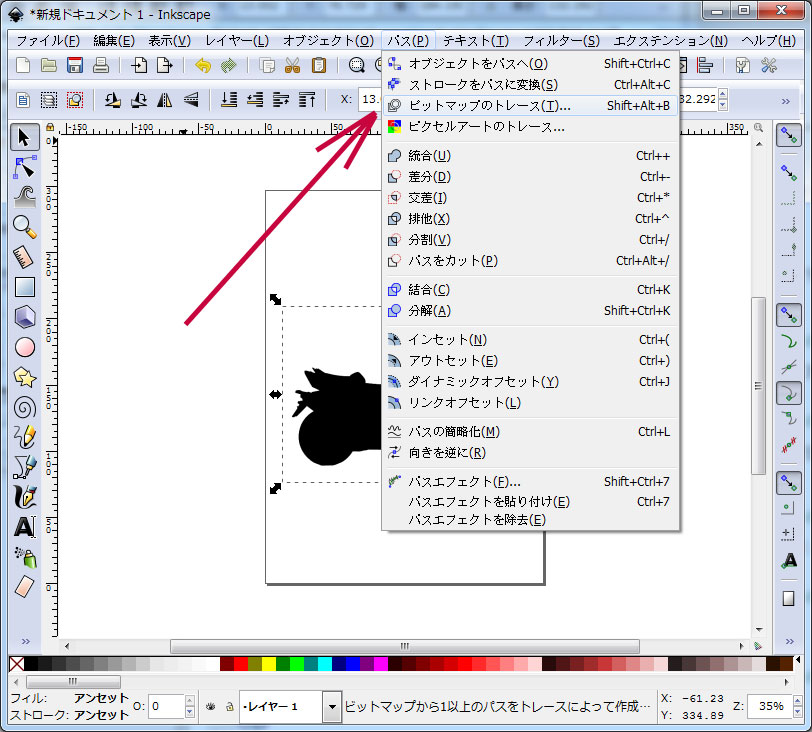Expand the left toolbox overflow chevron

click(x=25, y=641)
